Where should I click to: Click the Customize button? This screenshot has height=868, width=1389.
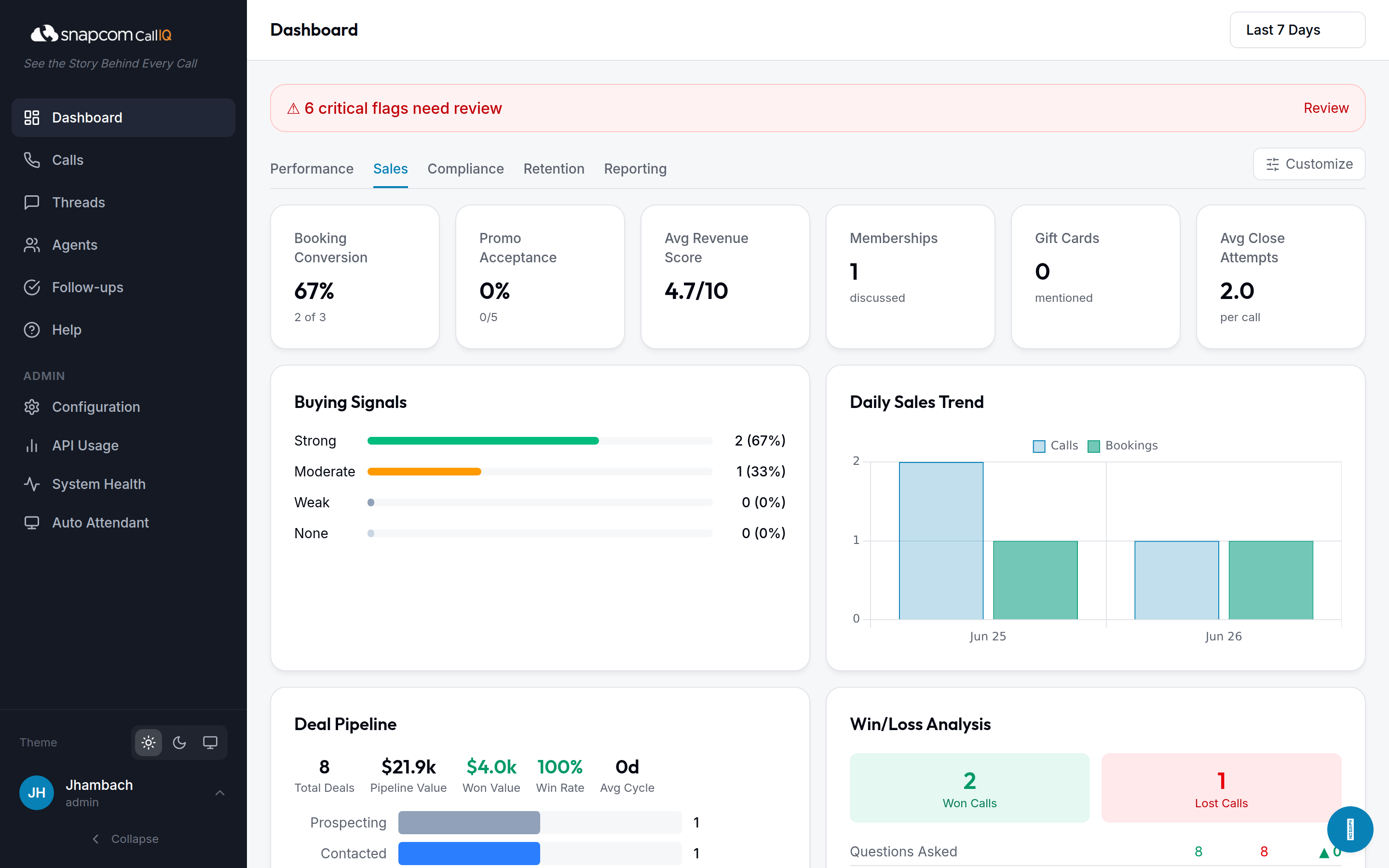click(1309, 164)
